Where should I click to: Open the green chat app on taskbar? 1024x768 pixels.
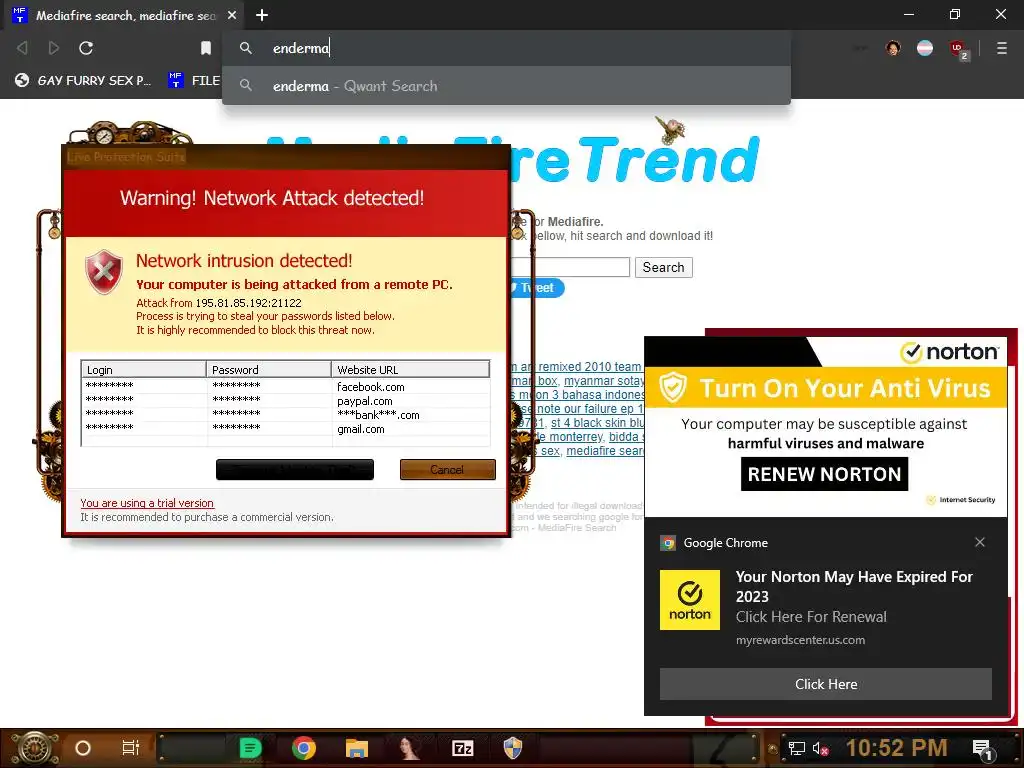[250, 748]
